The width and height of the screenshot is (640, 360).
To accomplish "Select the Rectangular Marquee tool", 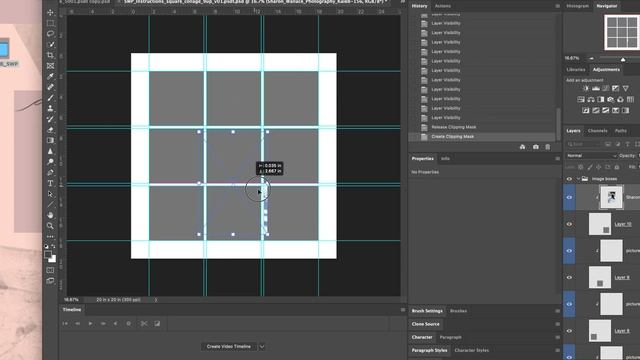I will (x=50, y=23).
